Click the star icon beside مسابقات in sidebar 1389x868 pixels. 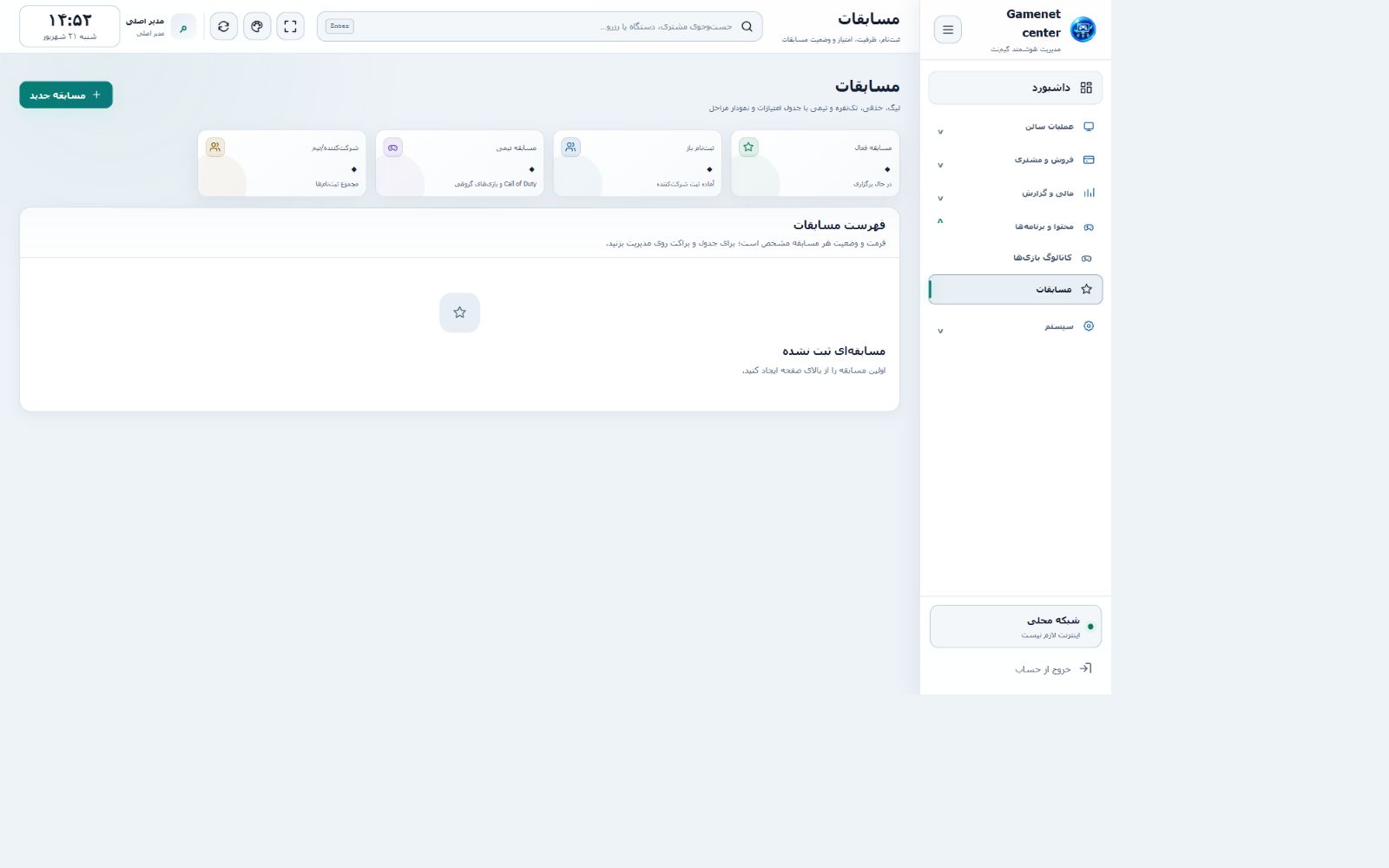coord(1086,289)
